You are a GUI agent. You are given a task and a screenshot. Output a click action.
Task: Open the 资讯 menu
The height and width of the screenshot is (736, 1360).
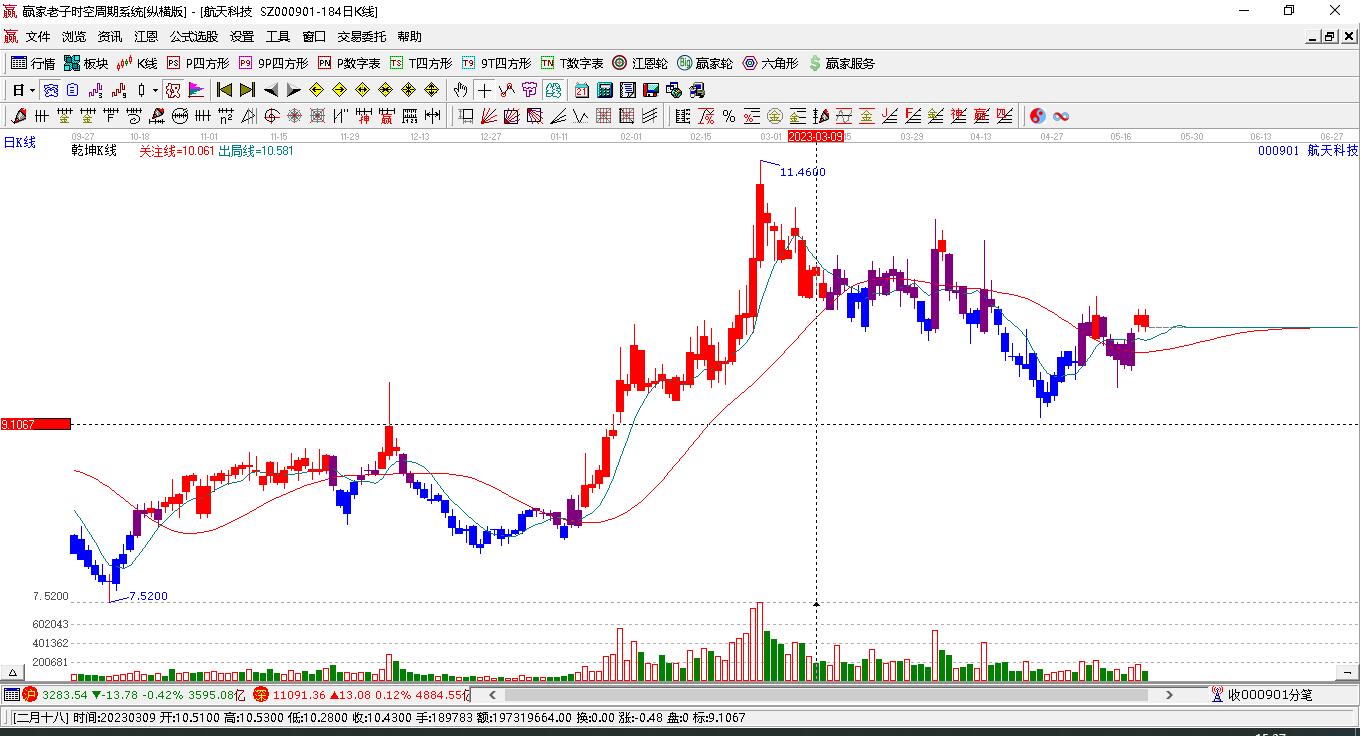[x=110, y=37]
